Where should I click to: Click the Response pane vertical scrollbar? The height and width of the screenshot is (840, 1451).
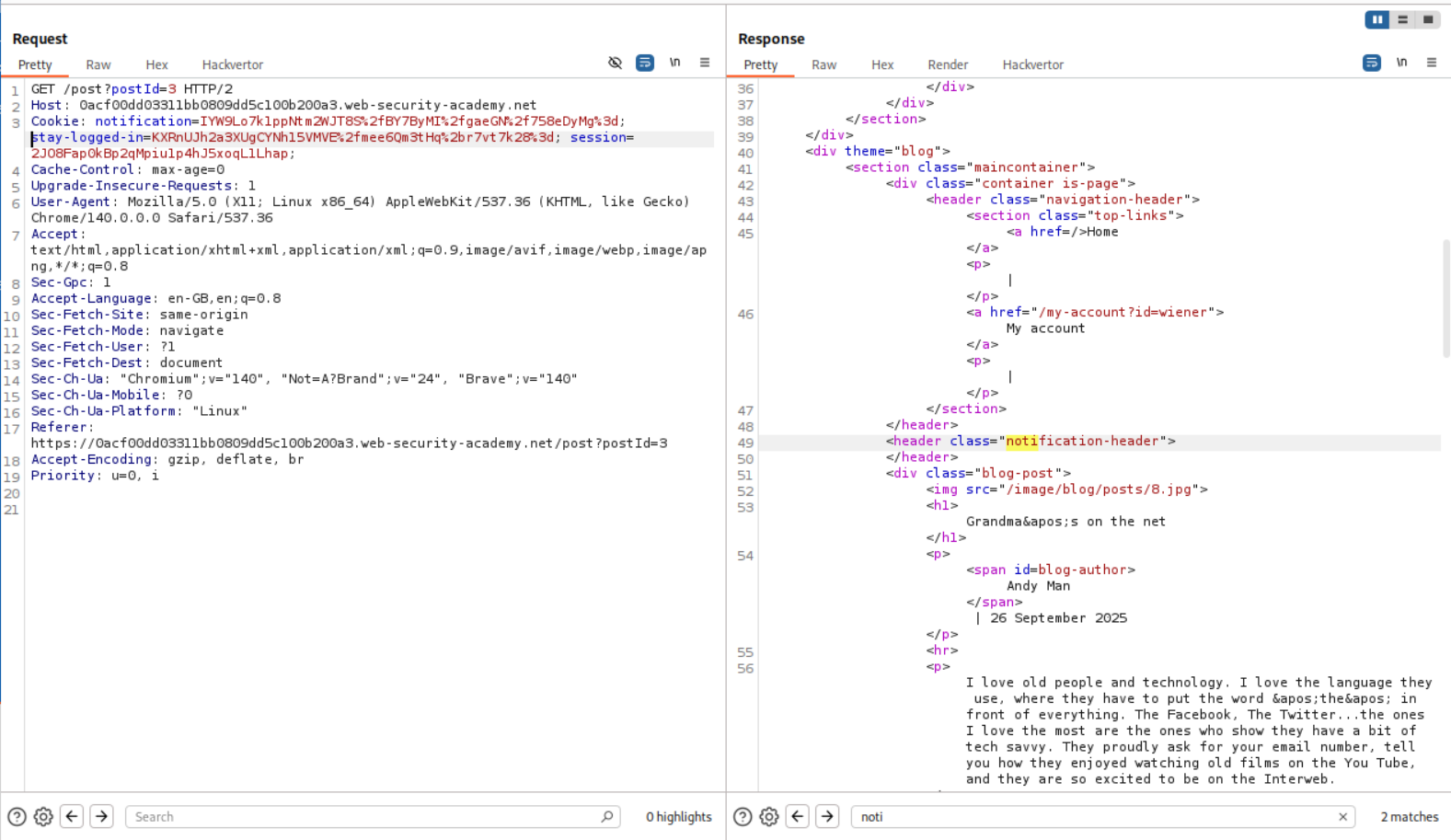1445,299
